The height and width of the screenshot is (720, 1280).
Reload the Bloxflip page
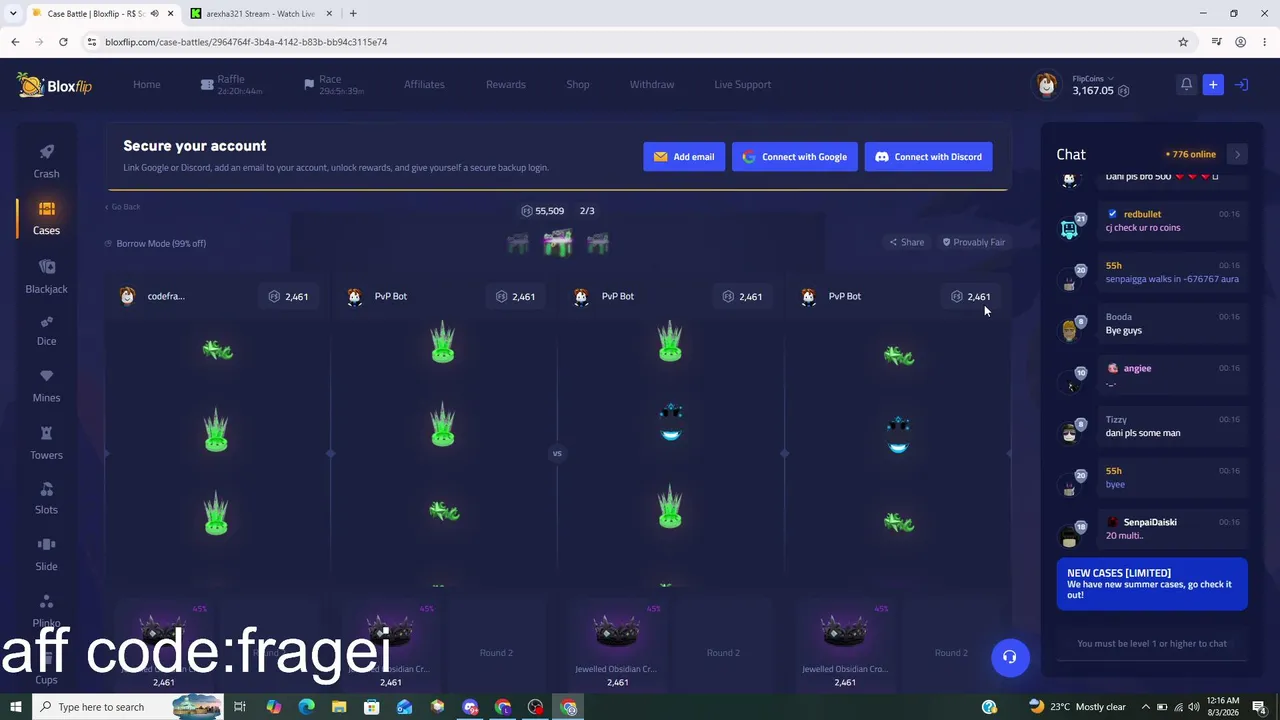click(63, 42)
